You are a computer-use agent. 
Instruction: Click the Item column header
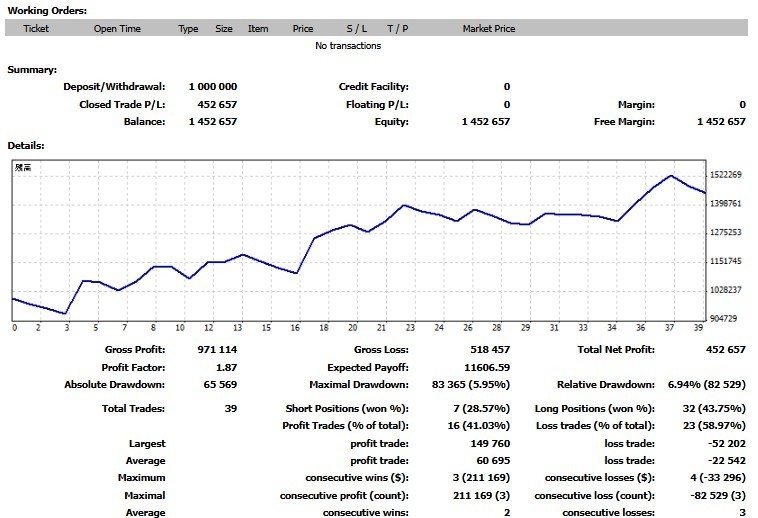point(258,29)
